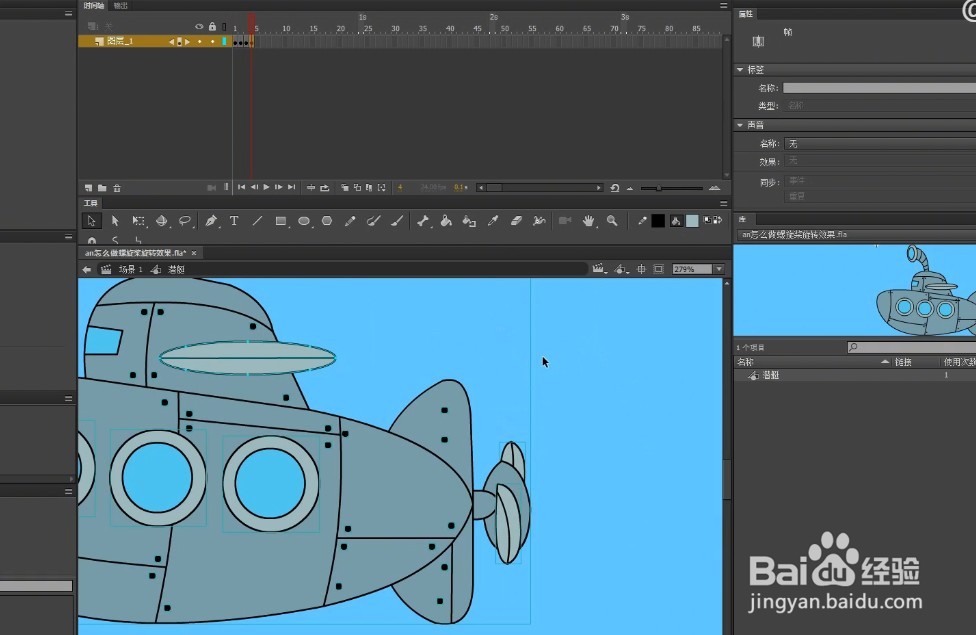This screenshot has height=635, width=976.
Task: Click the light blue fill color swatch
Action: click(692, 221)
